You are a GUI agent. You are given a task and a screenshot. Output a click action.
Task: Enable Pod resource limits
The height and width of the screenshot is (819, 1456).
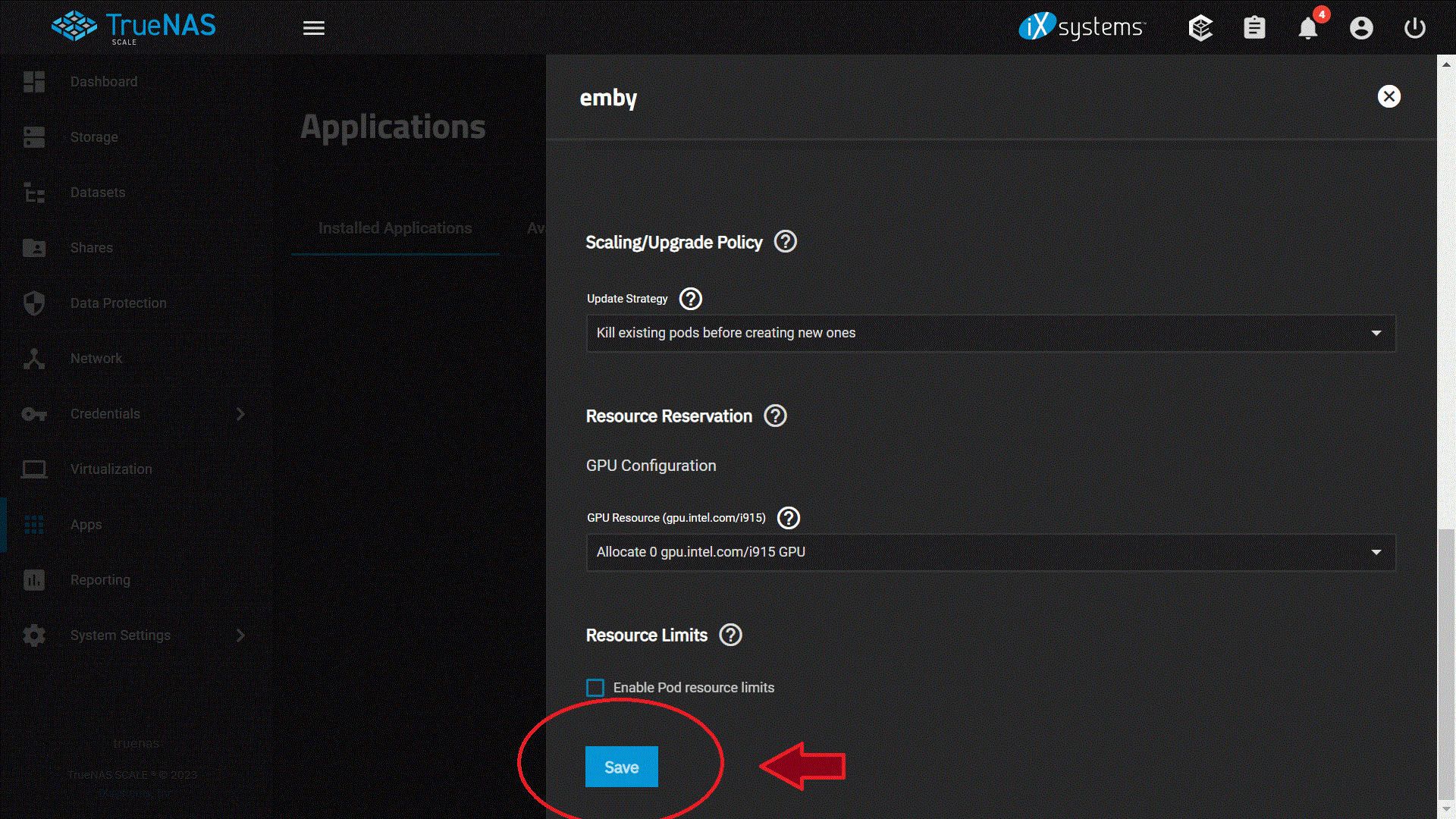[x=595, y=687]
